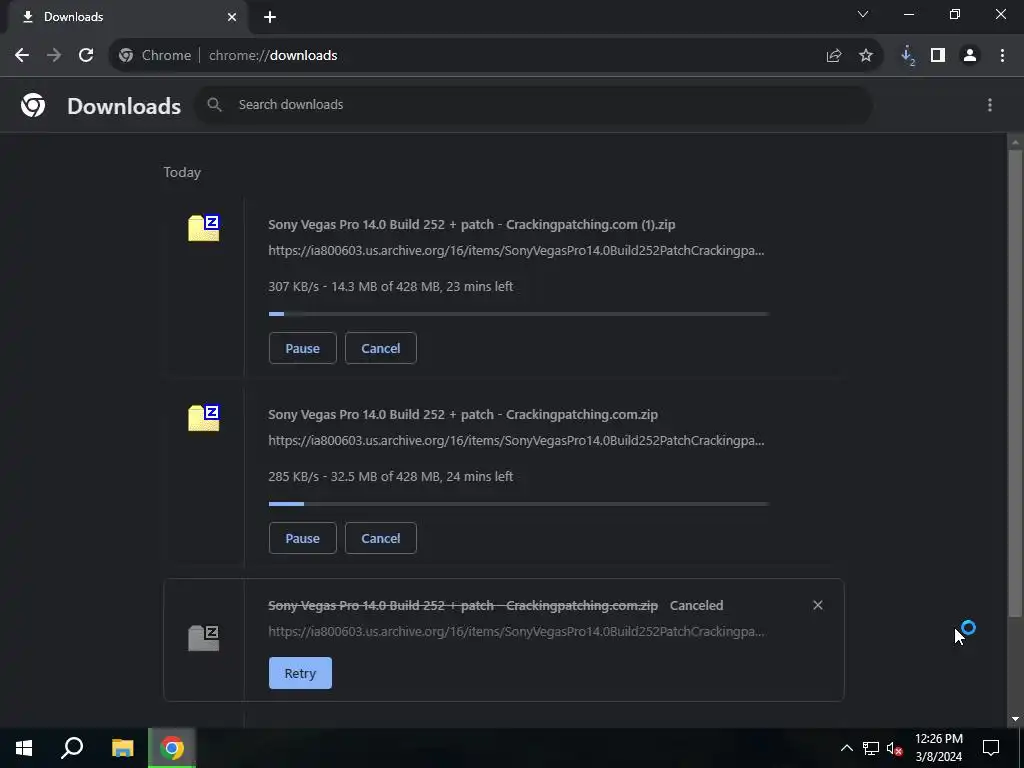Pause the 32.5 MB of 428 MB download

click(302, 538)
